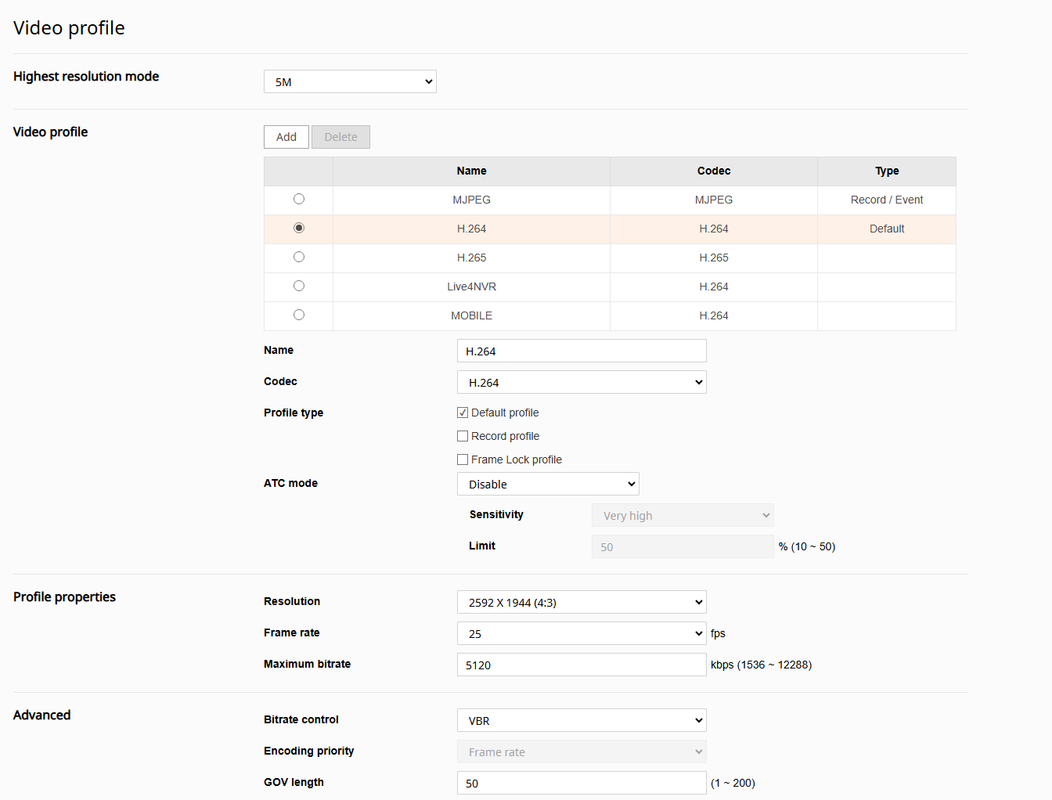Uncheck the Default profile checkbox
This screenshot has height=800, width=1052.
[463, 413]
